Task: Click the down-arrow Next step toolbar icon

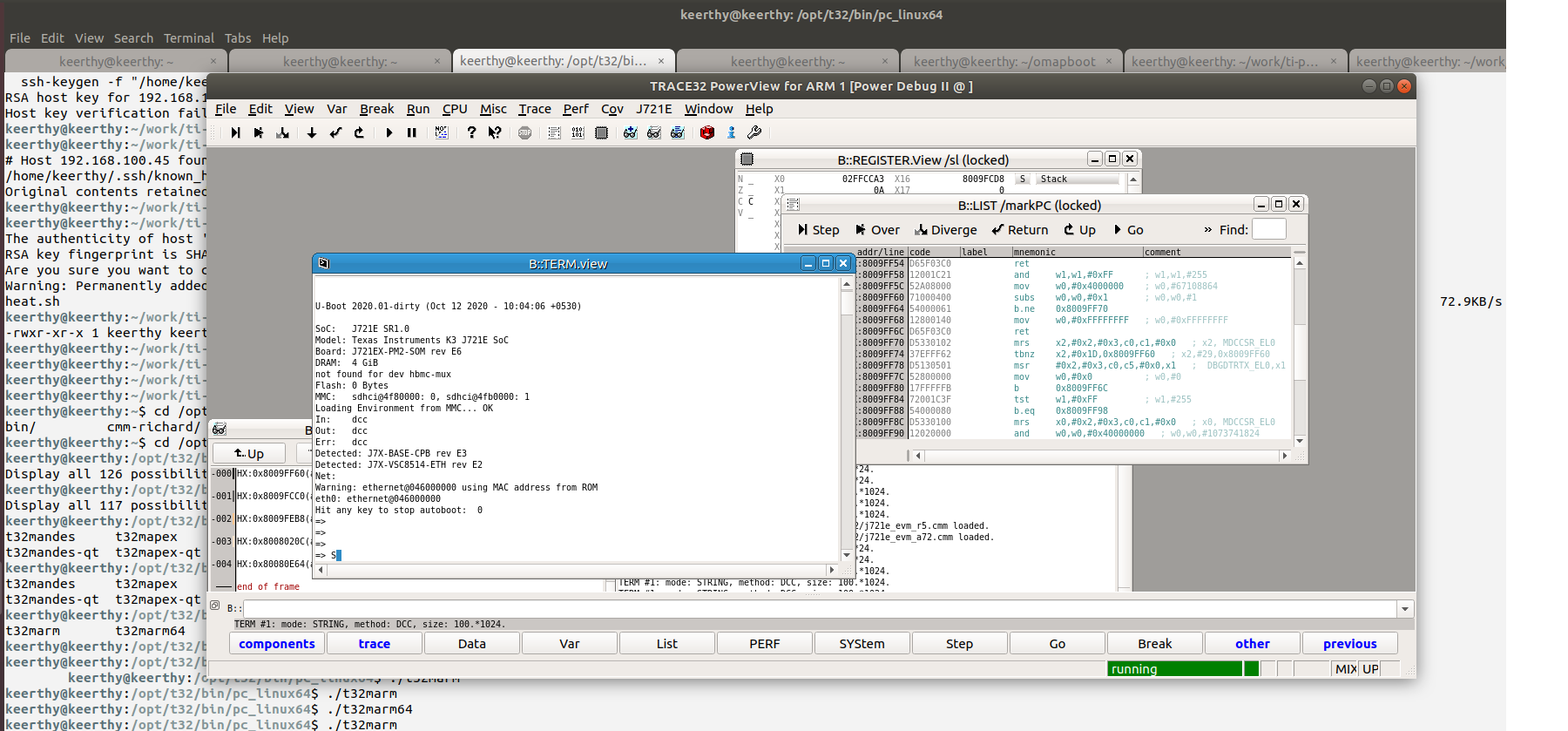Action: pyautogui.click(x=312, y=132)
